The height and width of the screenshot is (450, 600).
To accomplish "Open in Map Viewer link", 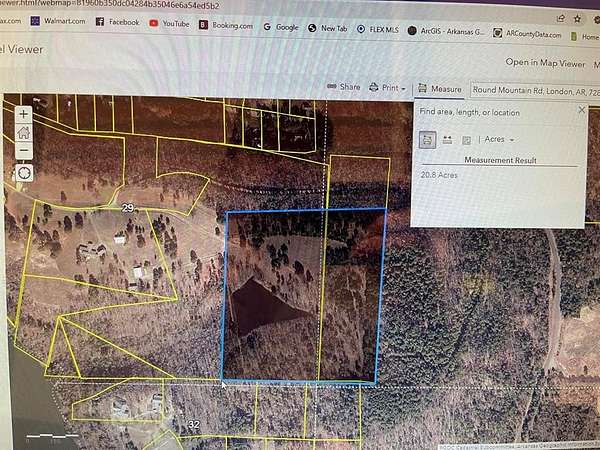I will tap(545, 62).
